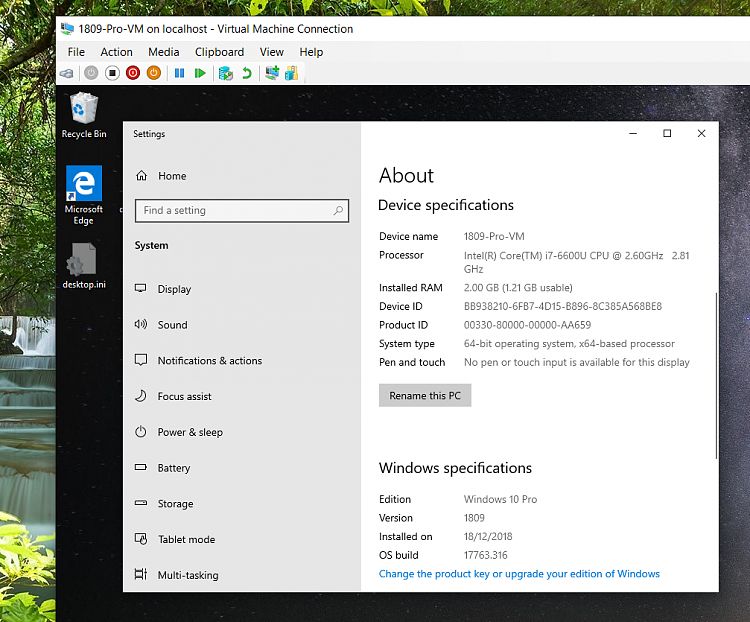Viewport: 750px width, 622px height.
Task: Pause the virtual machine
Action: tap(179, 73)
